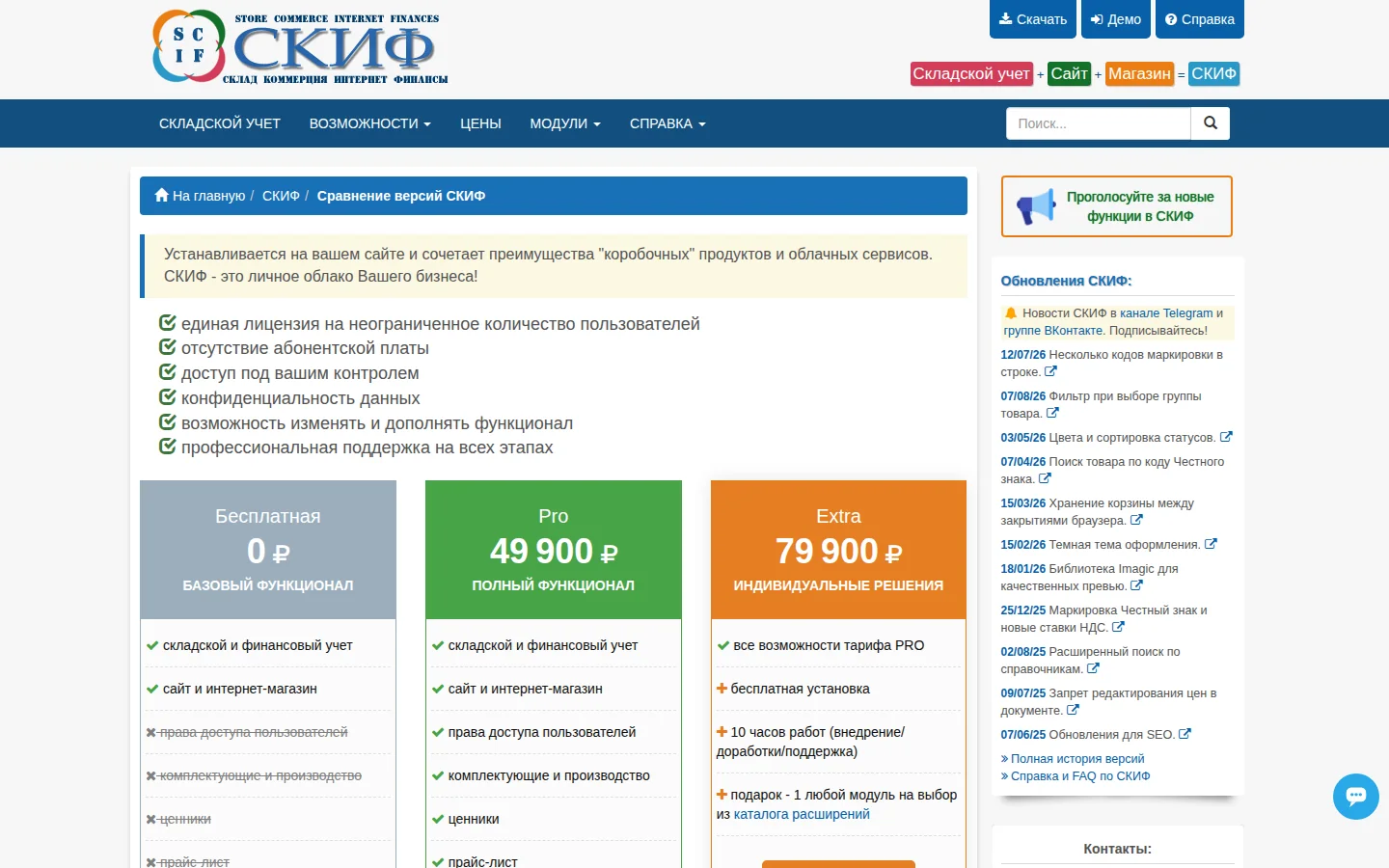This screenshot has width=1389, height=868.
Task: Open external link icon after 'Запрет редактирования цен в документе'
Action: click(1073, 710)
